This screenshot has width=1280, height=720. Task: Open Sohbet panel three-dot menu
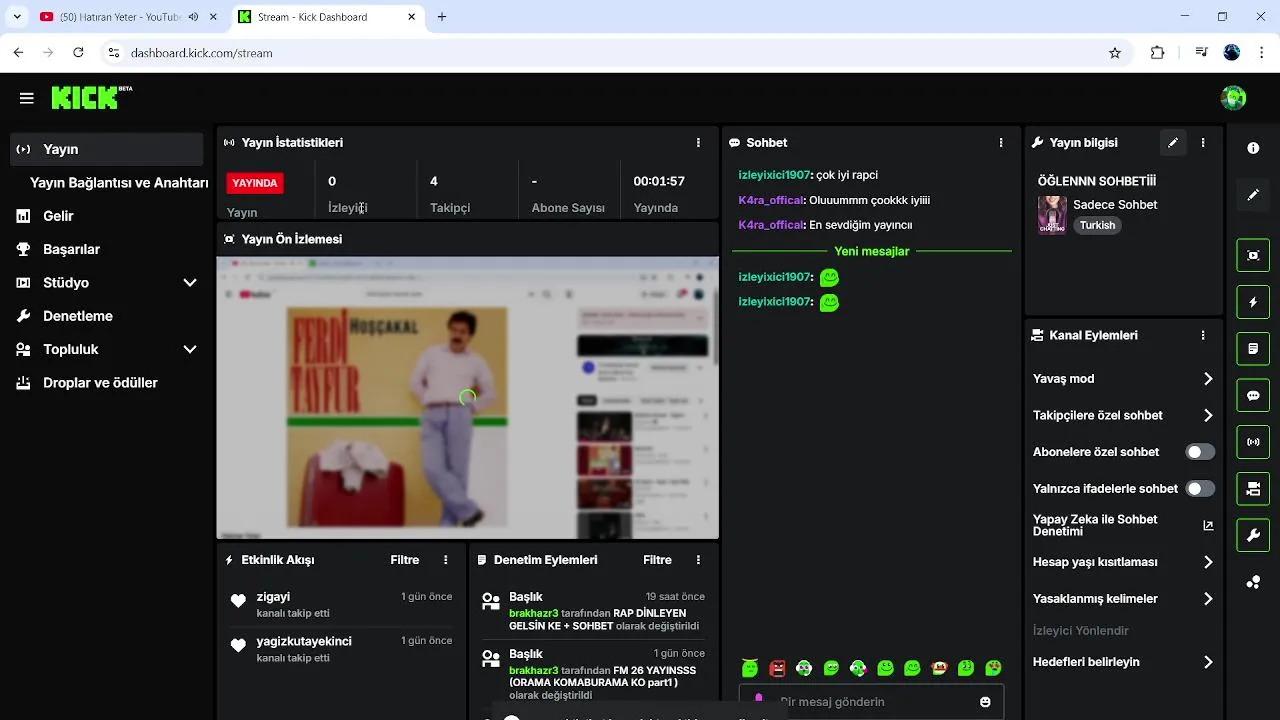(x=1001, y=143)
